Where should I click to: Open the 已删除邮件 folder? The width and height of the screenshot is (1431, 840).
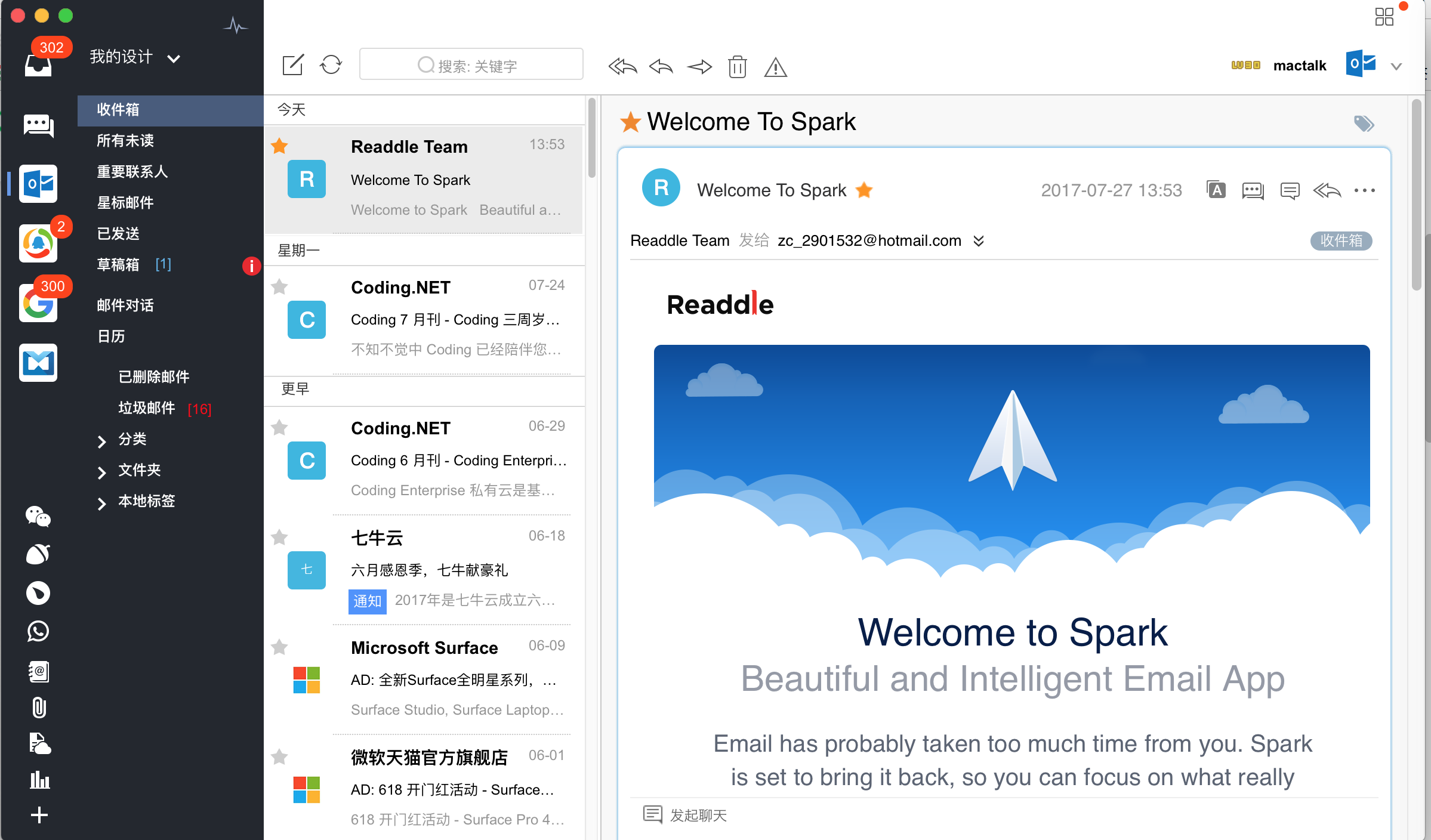pyautogui.click(x=154, y=377)
